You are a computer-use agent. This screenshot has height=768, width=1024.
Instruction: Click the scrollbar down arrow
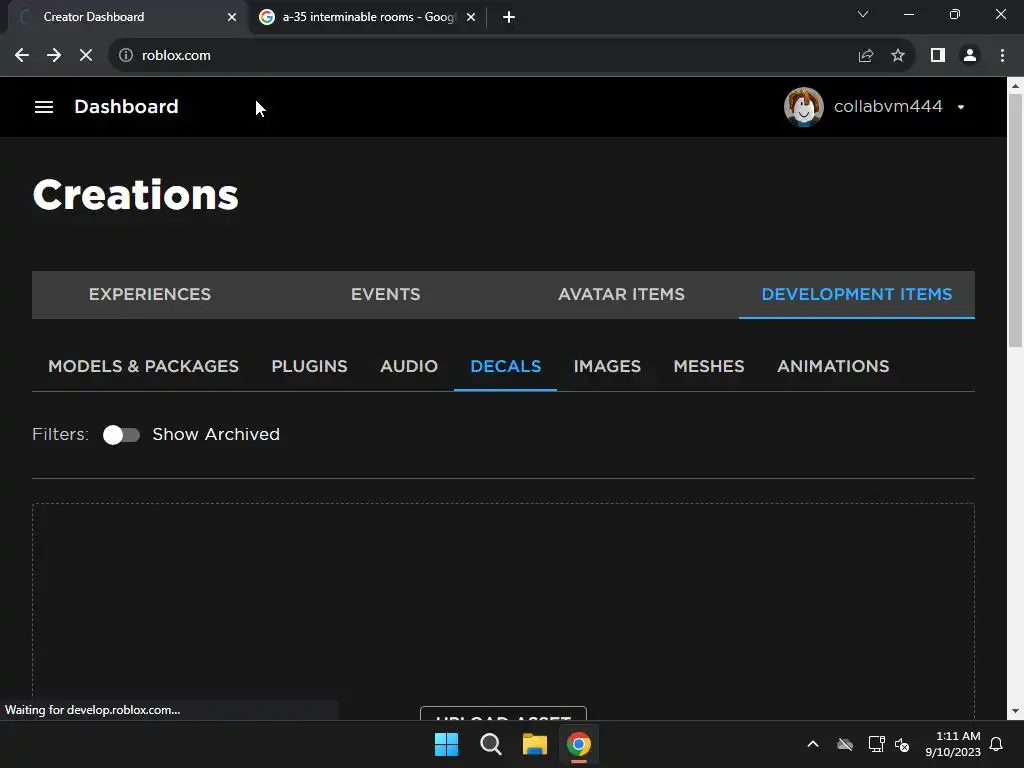pos(1016,711)
